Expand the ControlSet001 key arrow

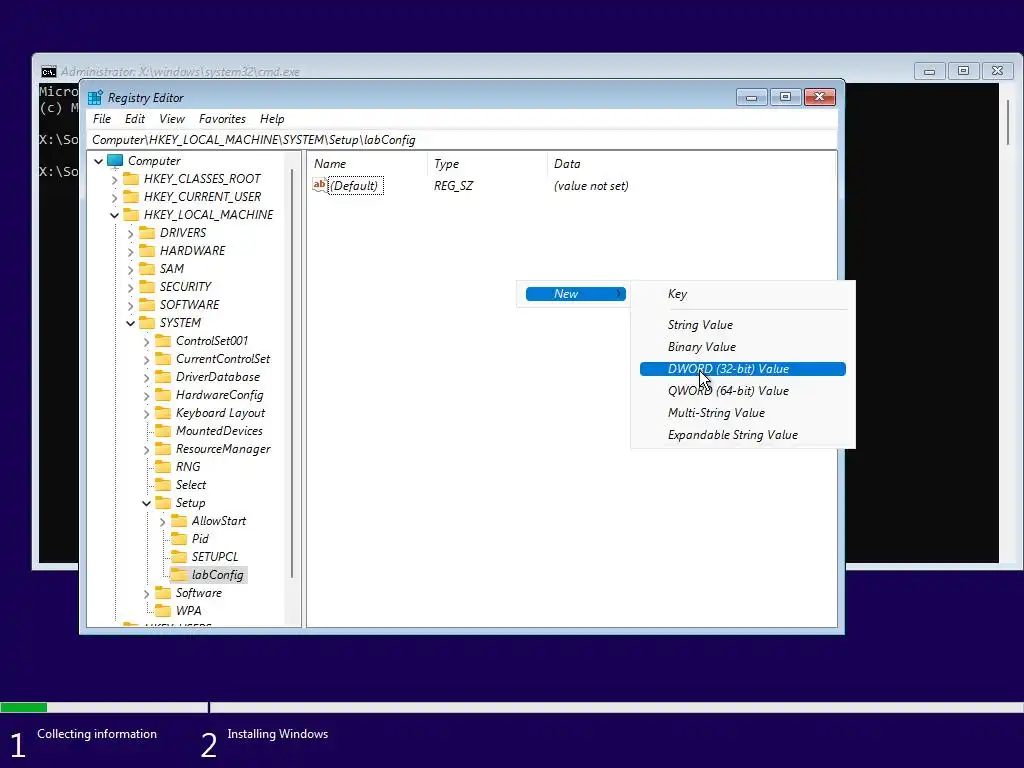(146, 342)
